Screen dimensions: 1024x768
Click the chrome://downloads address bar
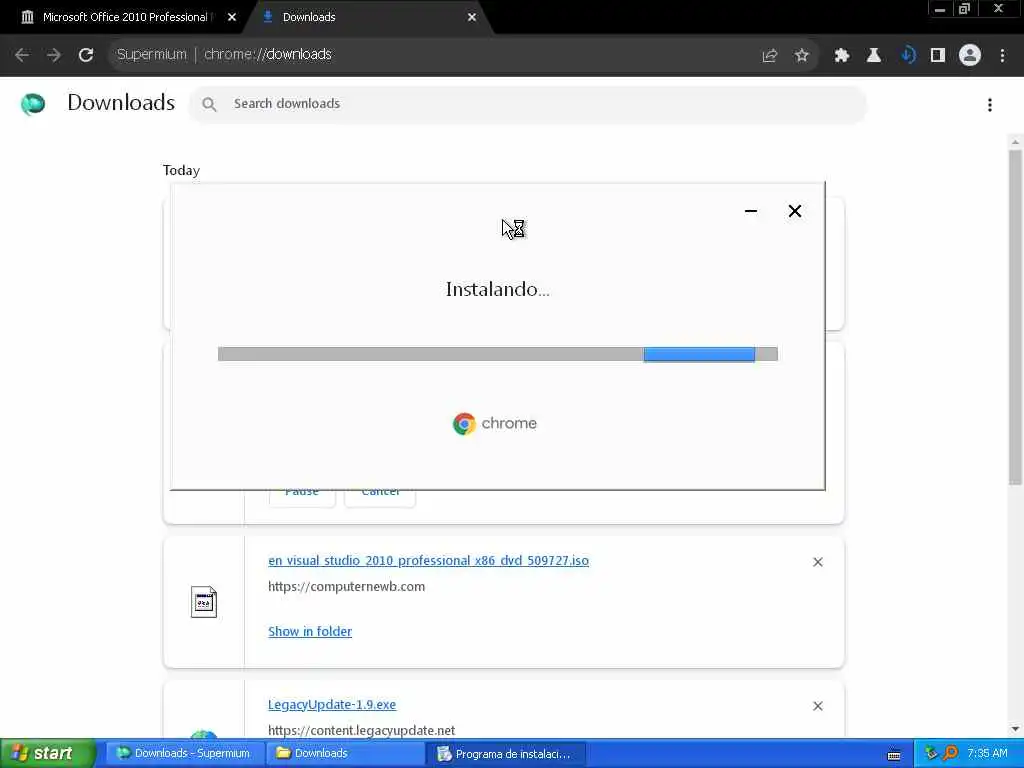(431, 55)
